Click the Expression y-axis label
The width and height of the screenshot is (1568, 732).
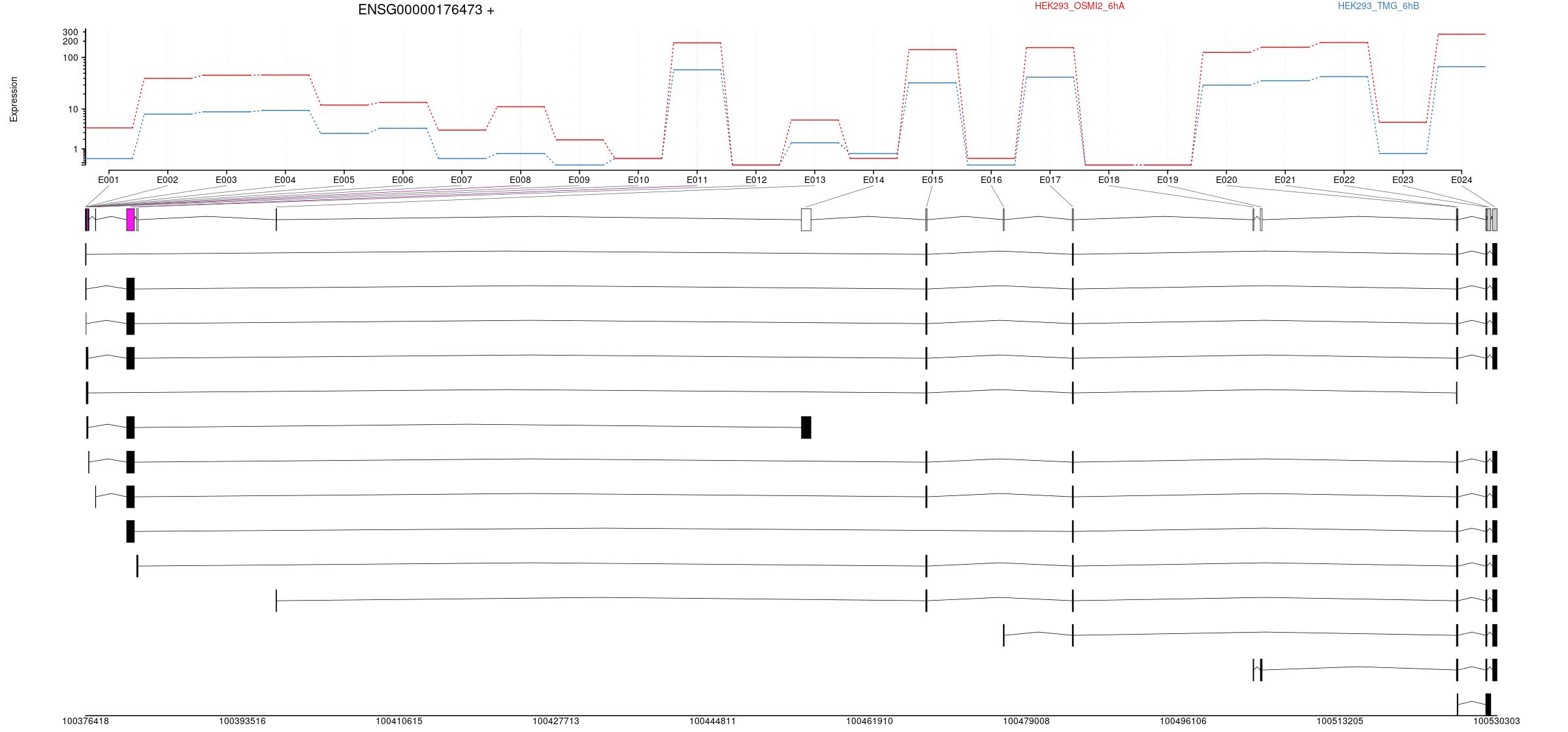tap(14, 99)
